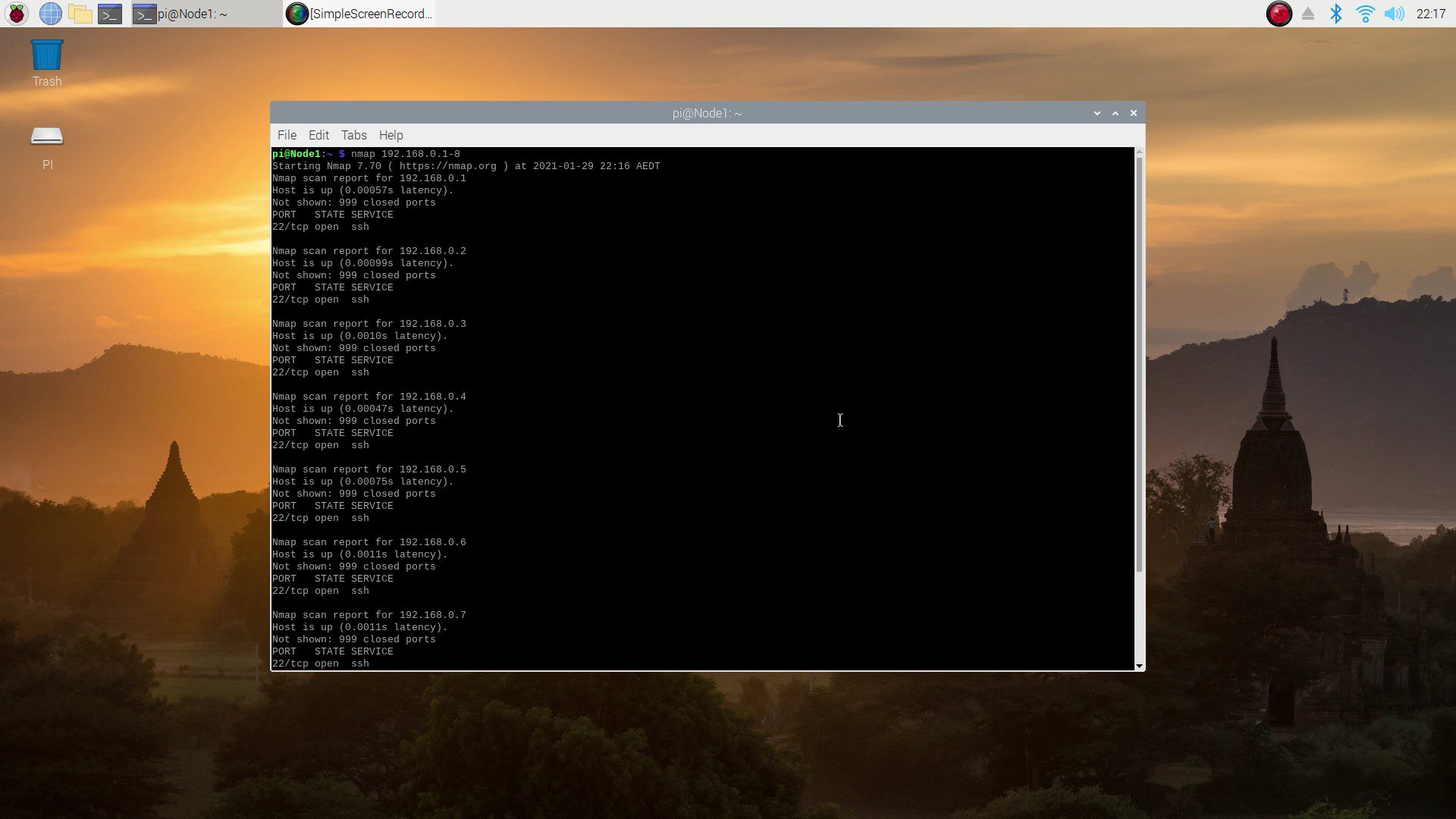The image size is (1456, 819).
Task: Open the Wi-Fi network menu
Action: tap(1365, 14)
